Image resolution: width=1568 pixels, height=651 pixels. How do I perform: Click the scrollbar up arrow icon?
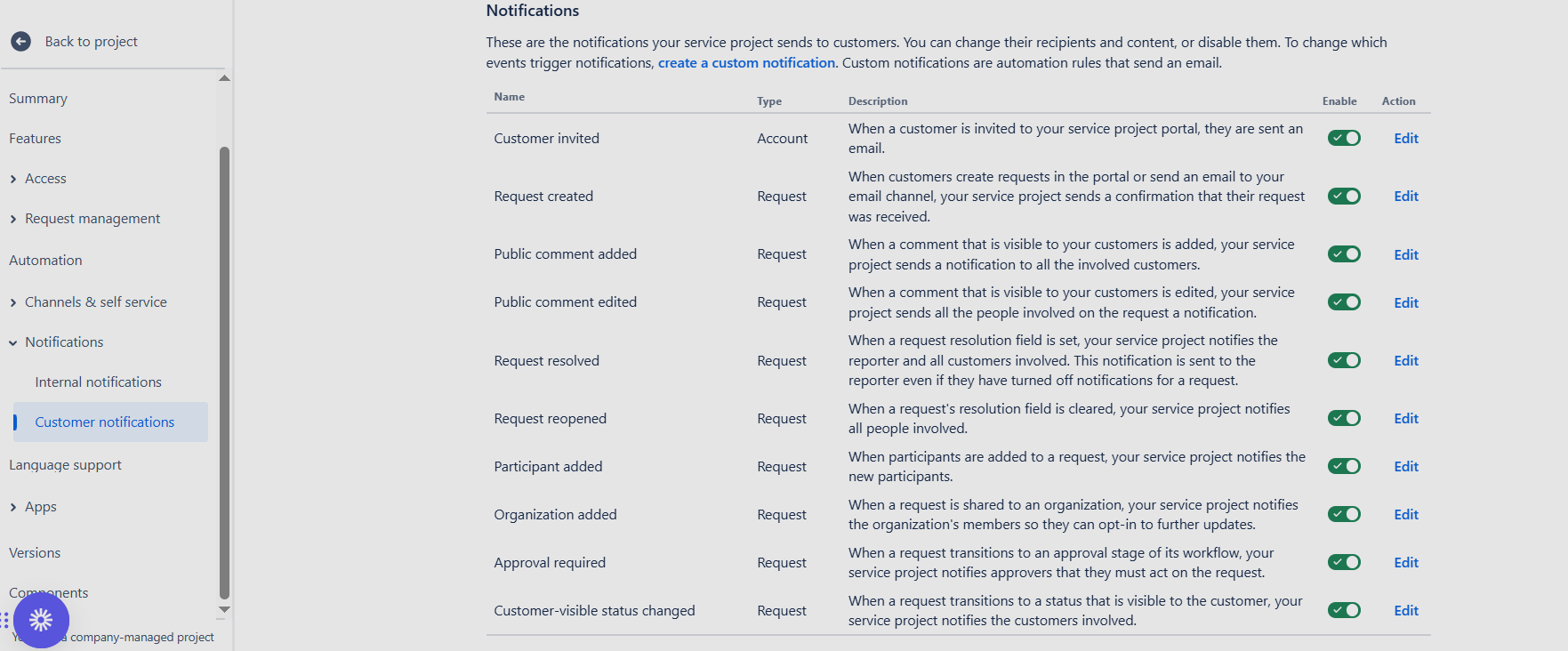coord(224,77)
